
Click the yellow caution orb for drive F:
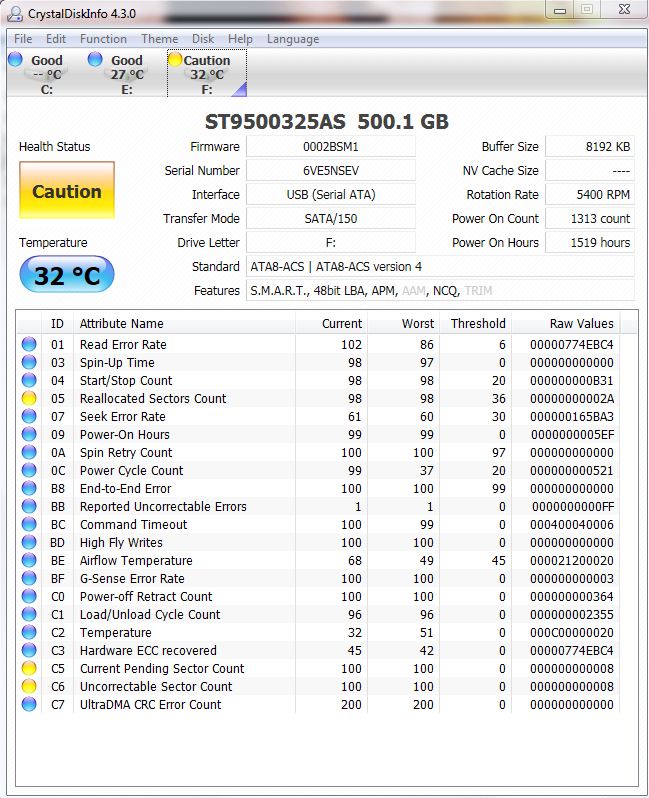(175, 60)
